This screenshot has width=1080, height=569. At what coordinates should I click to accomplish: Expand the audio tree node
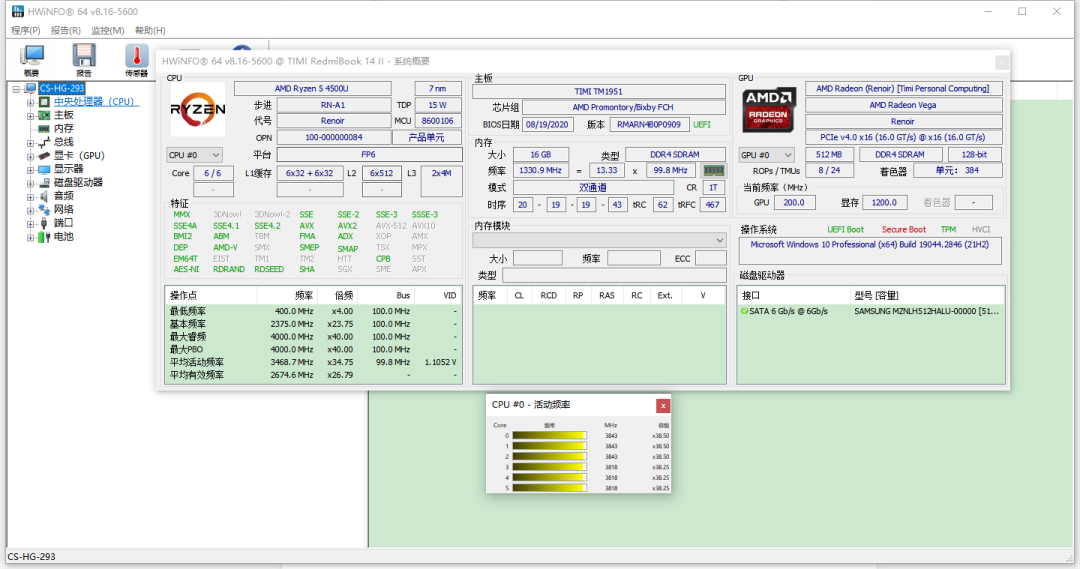[30, 196]
